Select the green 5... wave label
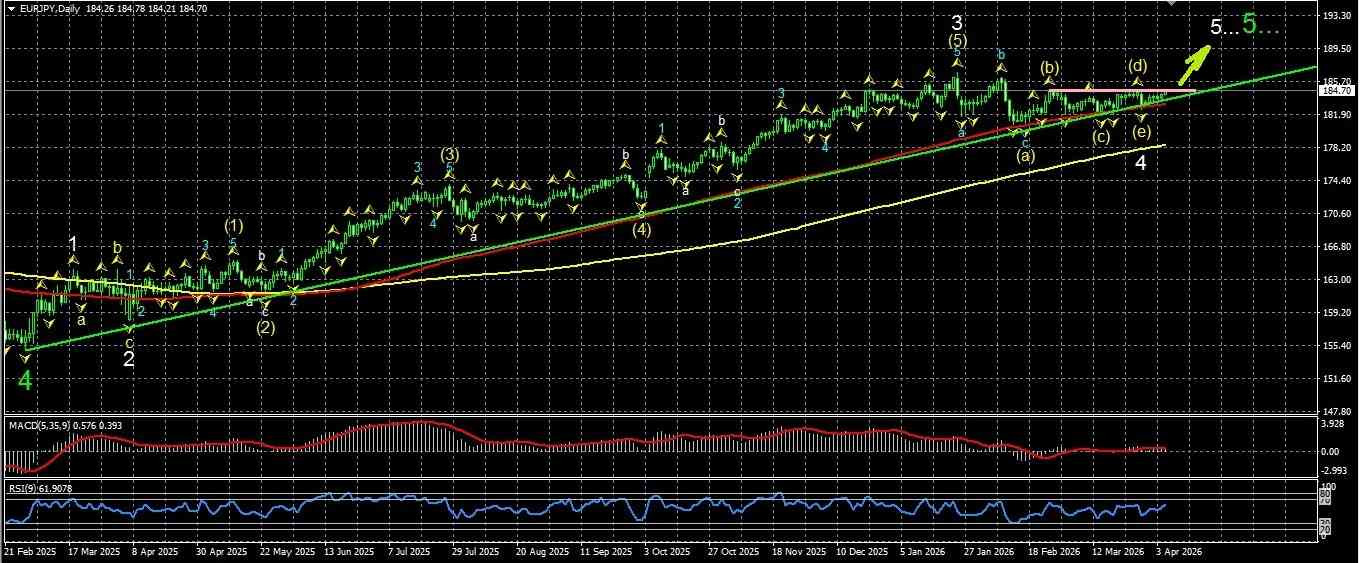 1262,24
